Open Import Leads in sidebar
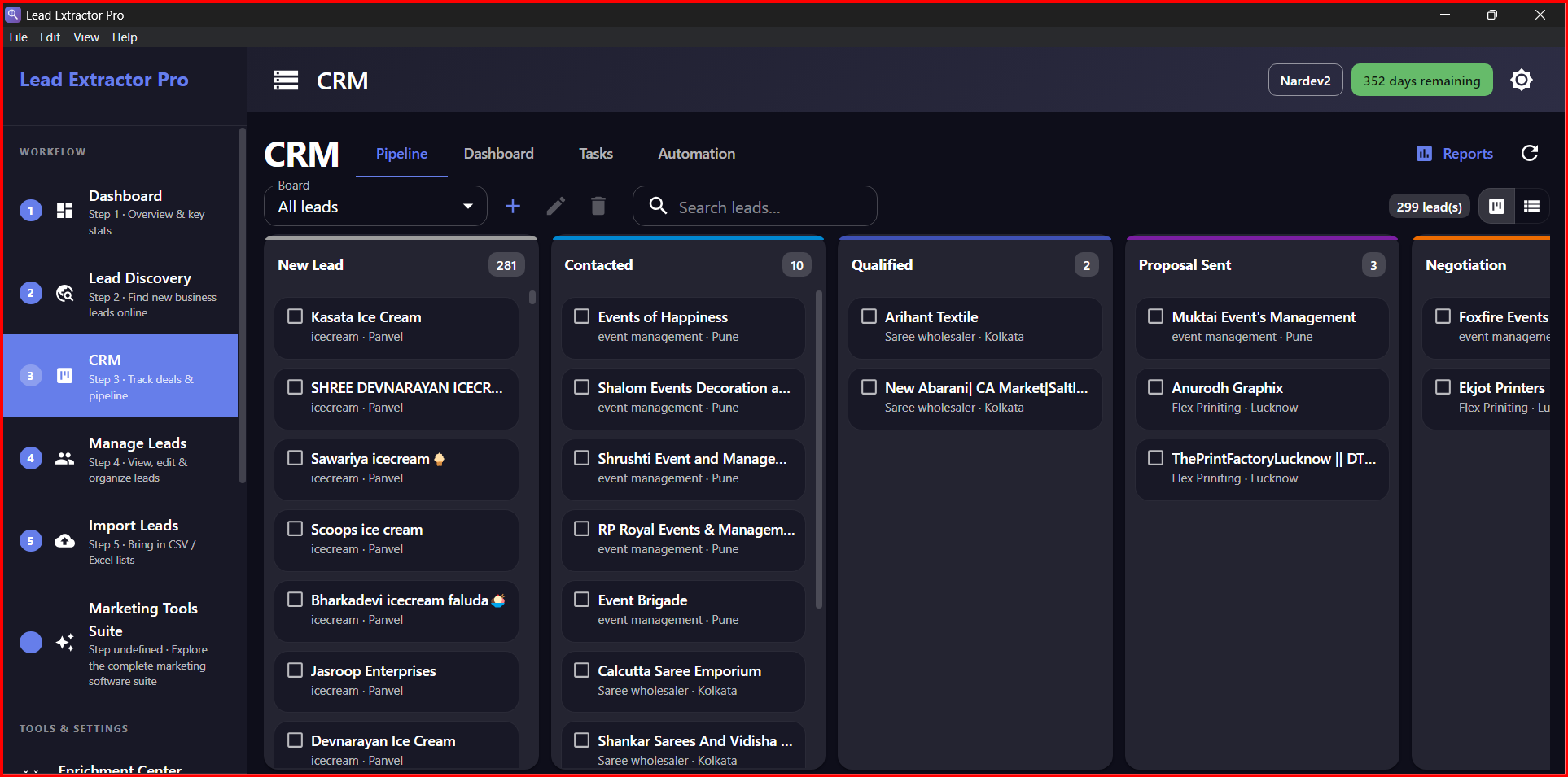1568x777 pixels. click(120, 541)
